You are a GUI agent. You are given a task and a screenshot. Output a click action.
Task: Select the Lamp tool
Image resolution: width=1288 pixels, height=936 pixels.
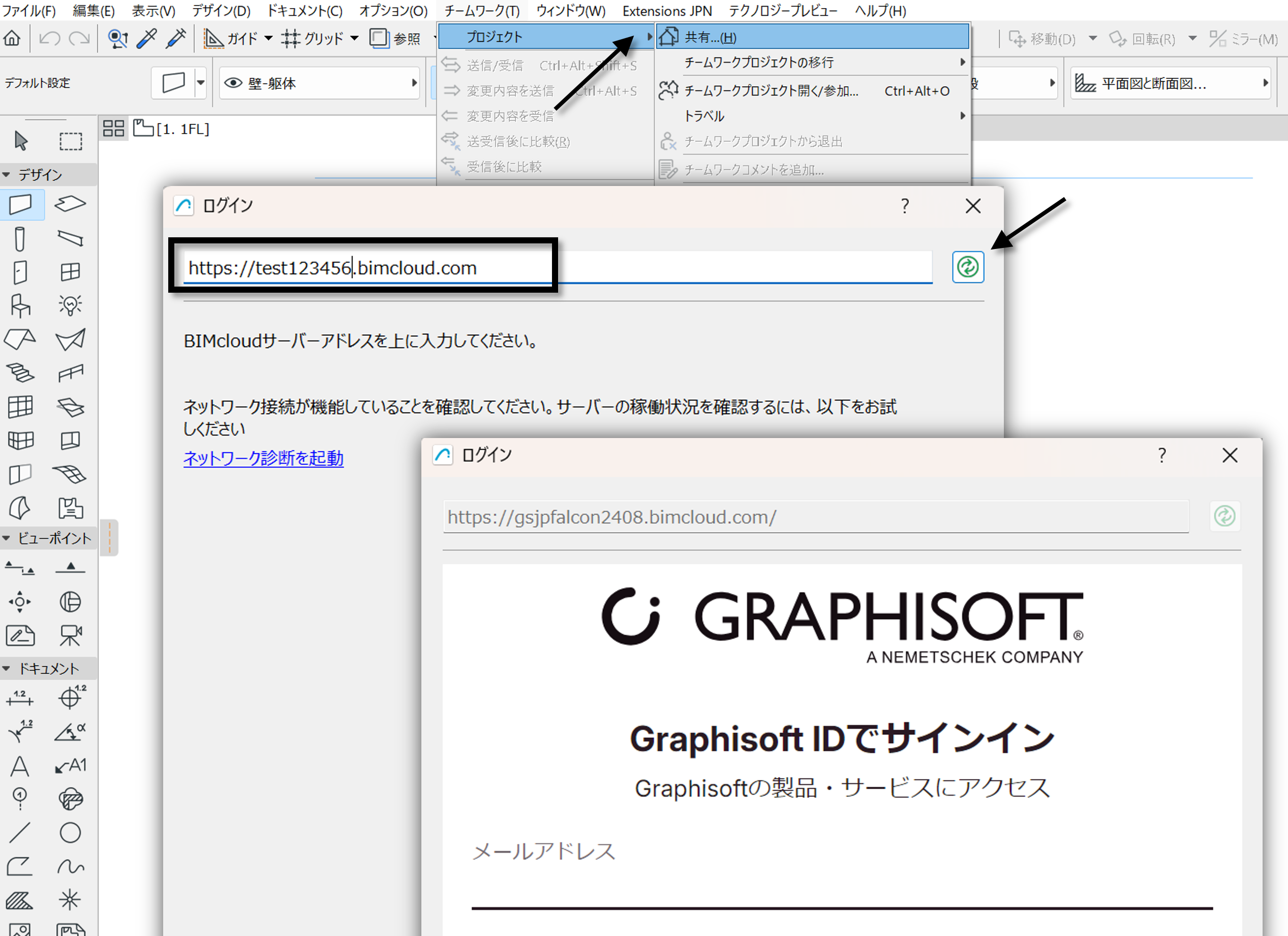point(70,305)
